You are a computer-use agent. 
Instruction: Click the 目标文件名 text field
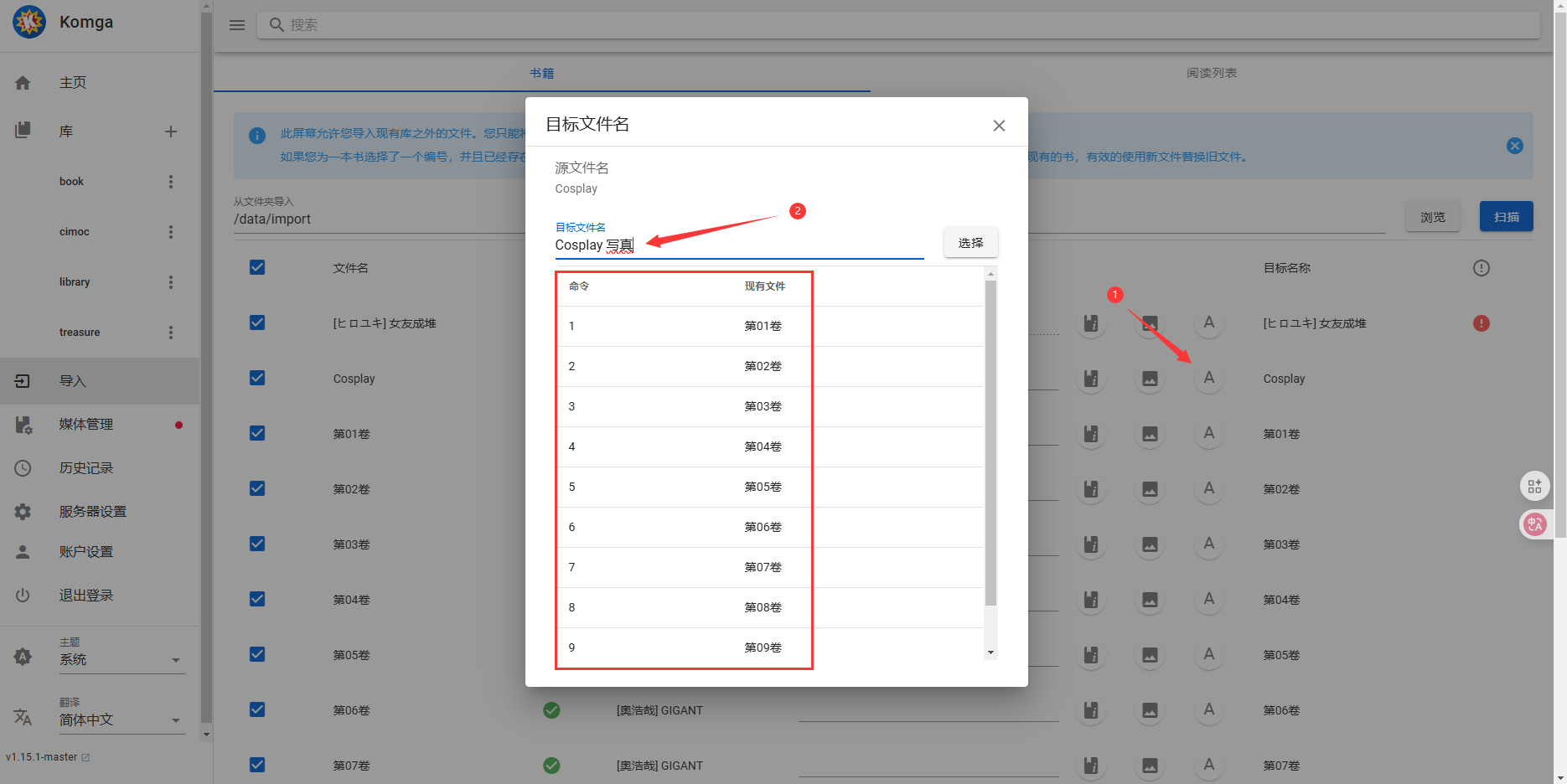(x=737, y=245)
